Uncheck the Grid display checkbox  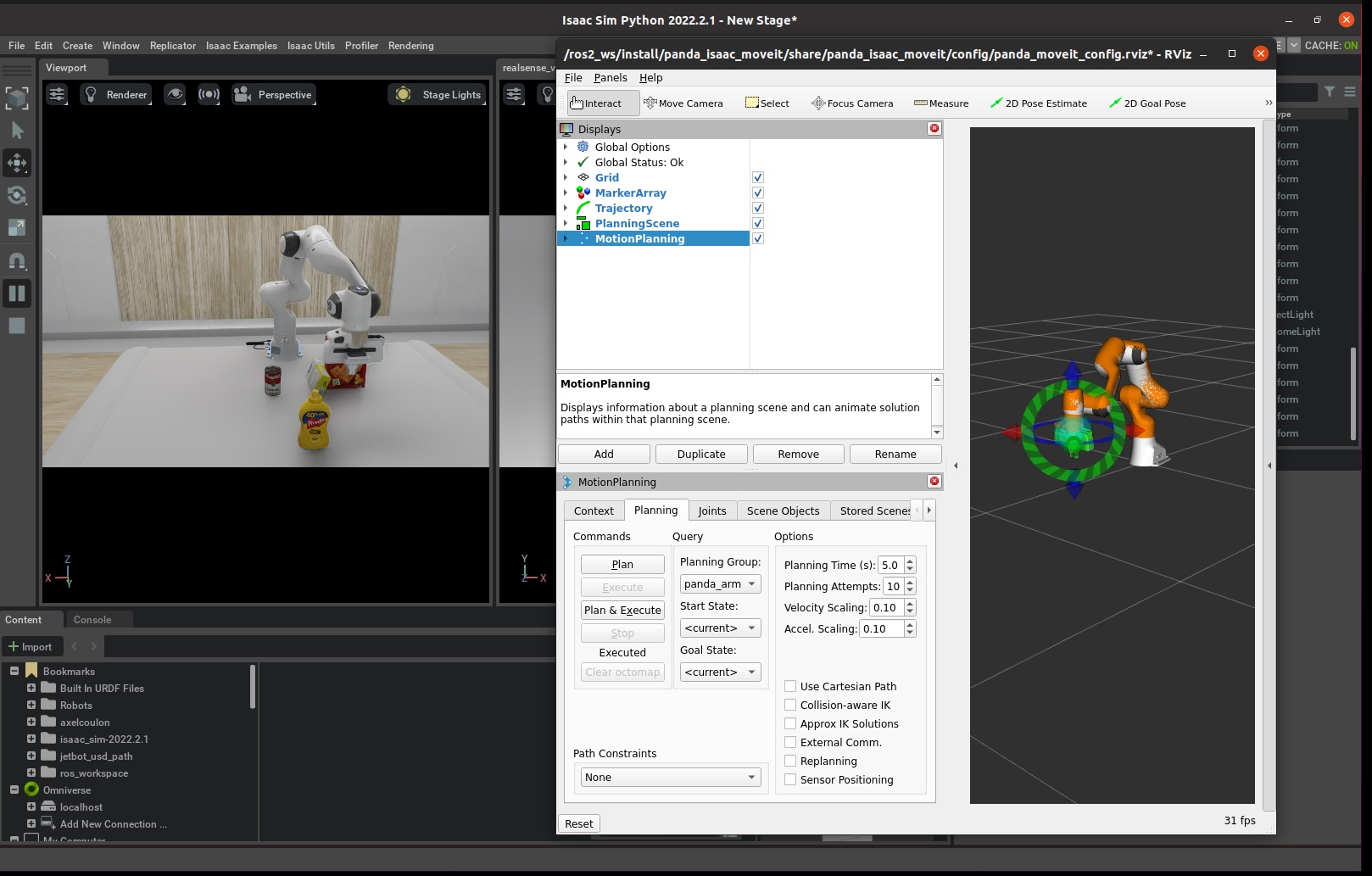[758, 178]
